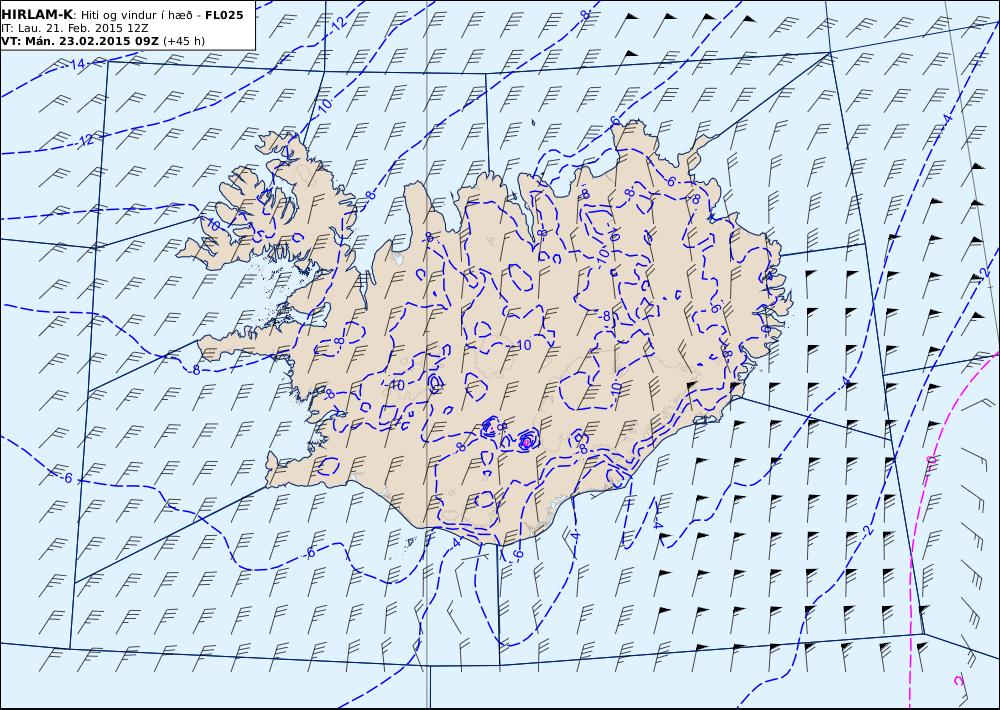
Task: Select the FL025 flight level label
Action: pyautogui.click(x=224, y=15)
